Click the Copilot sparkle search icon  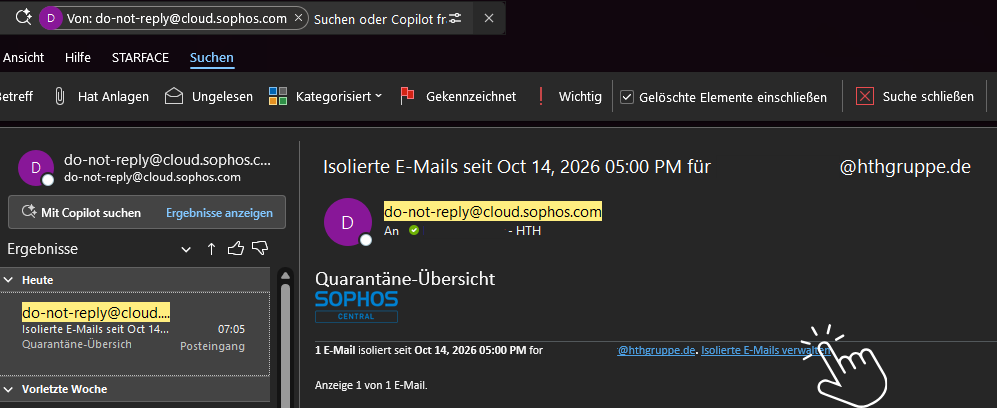[x=24, y=18]
